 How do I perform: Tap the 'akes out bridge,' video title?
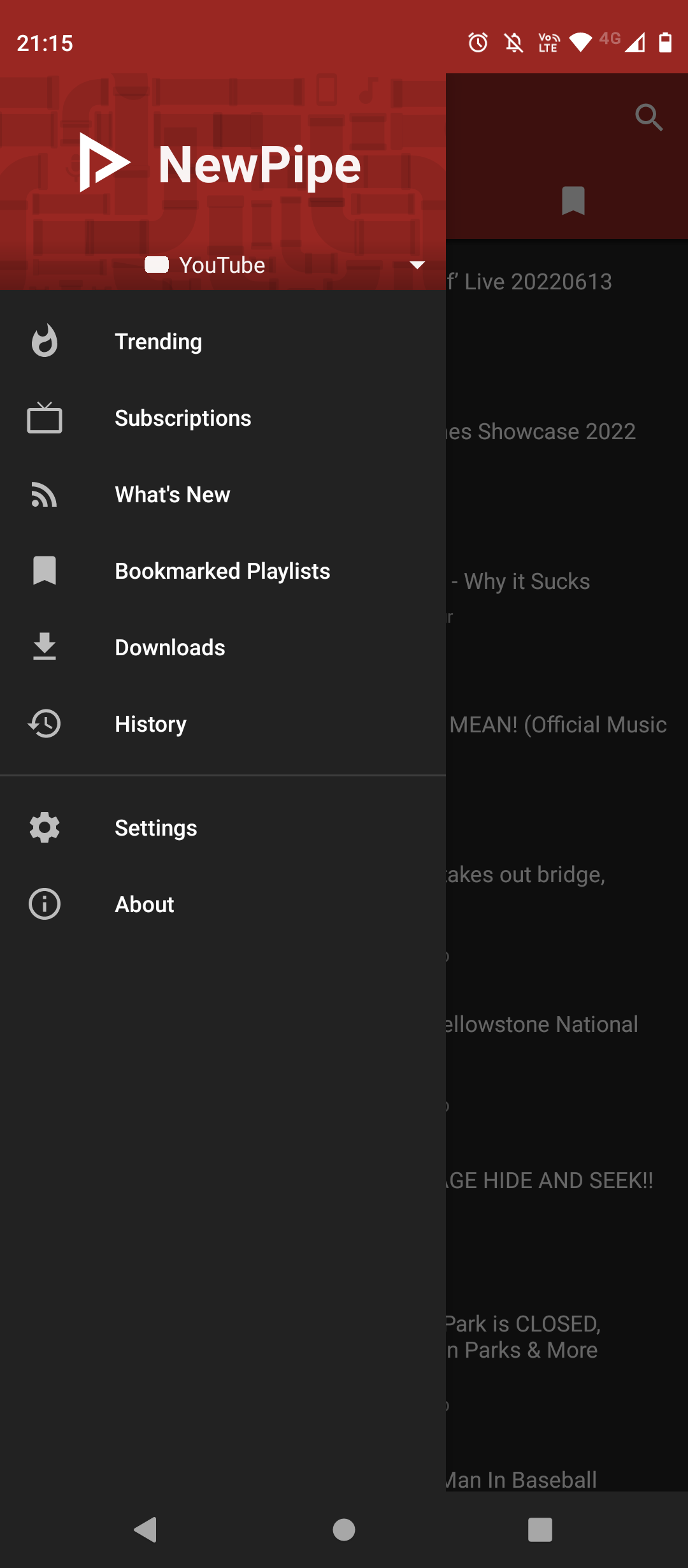tap(526, 875)
